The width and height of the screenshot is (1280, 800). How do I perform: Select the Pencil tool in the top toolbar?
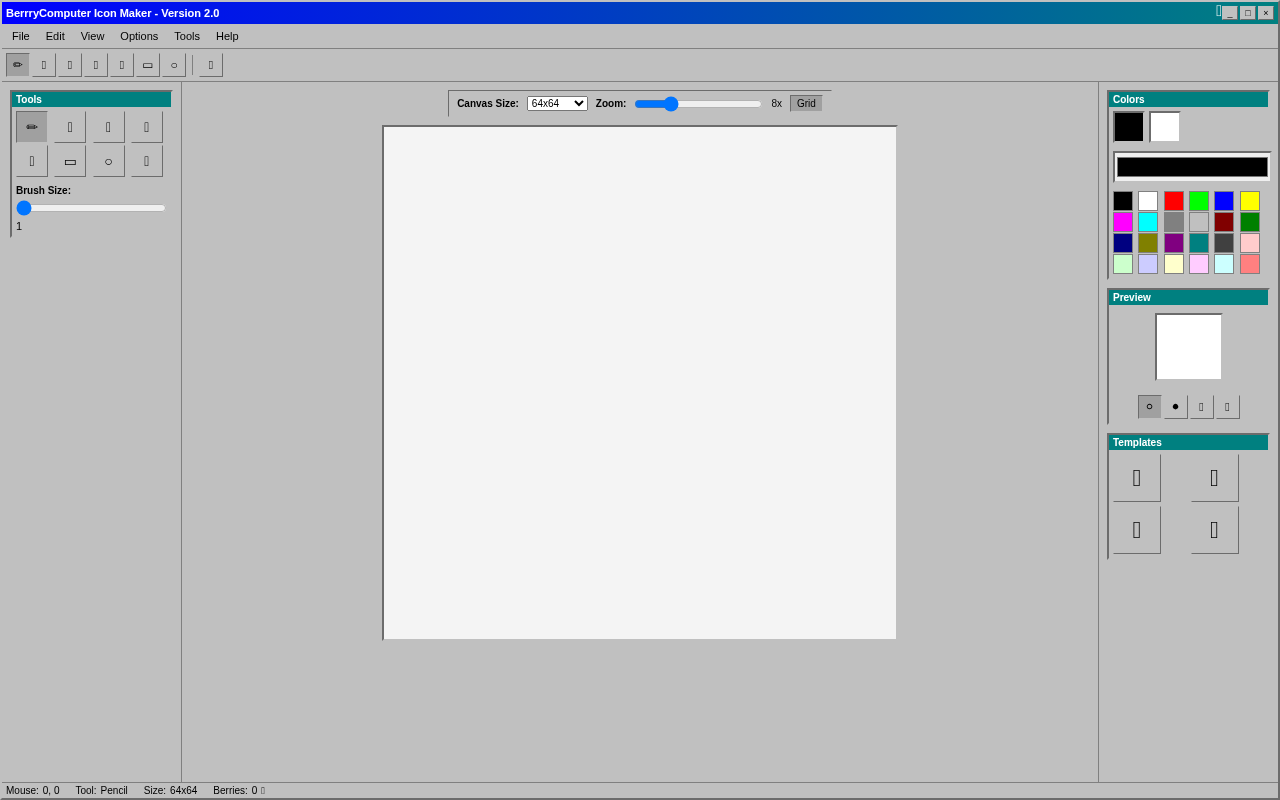18,65
